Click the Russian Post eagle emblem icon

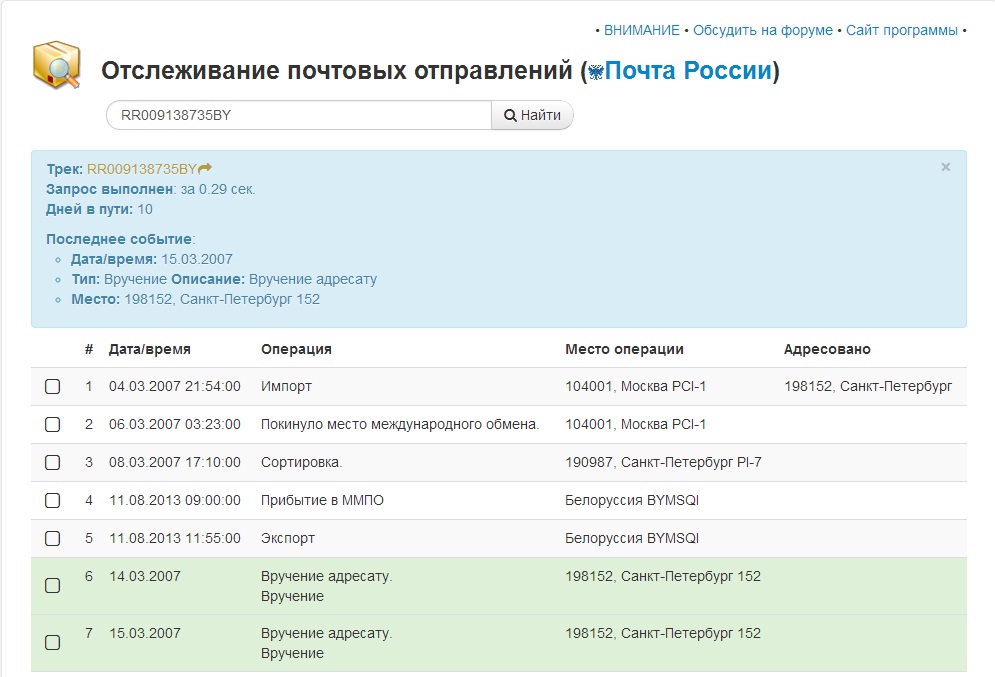pyautogui.click(x=596, y=73)
